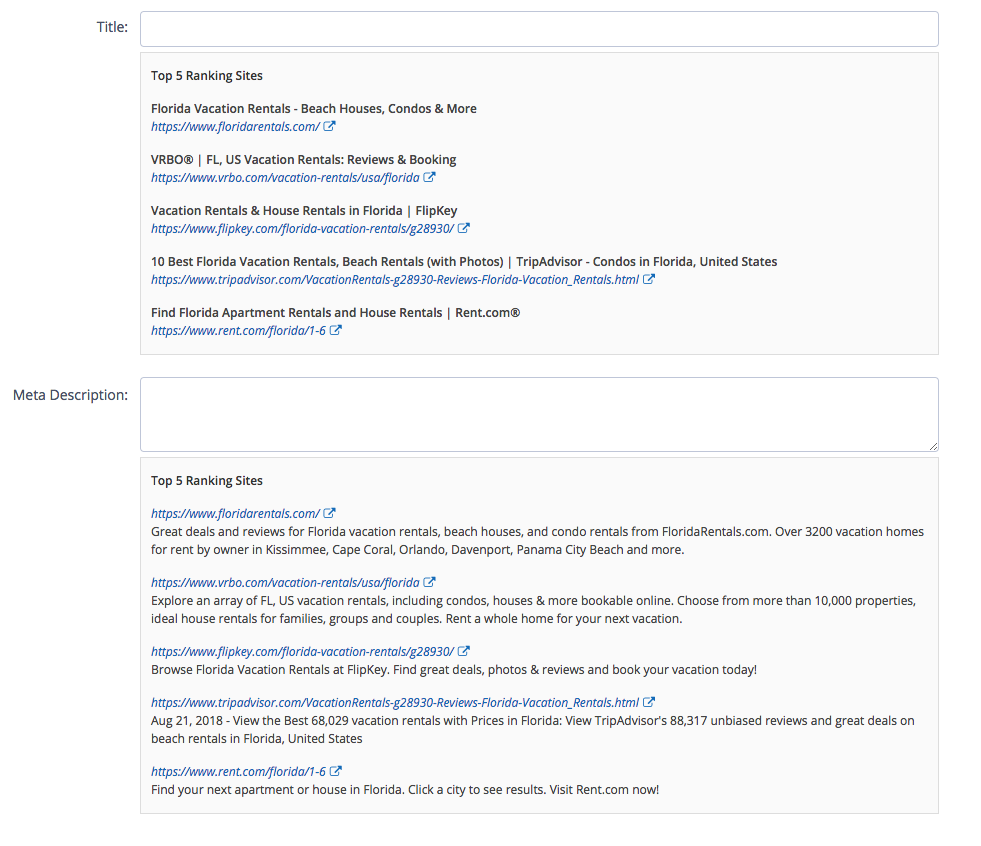This screenshot has width=981, height=846.
Task: Open the tripadvisor.com VacationRentals link under Title
Action: (x=395, y=280)
